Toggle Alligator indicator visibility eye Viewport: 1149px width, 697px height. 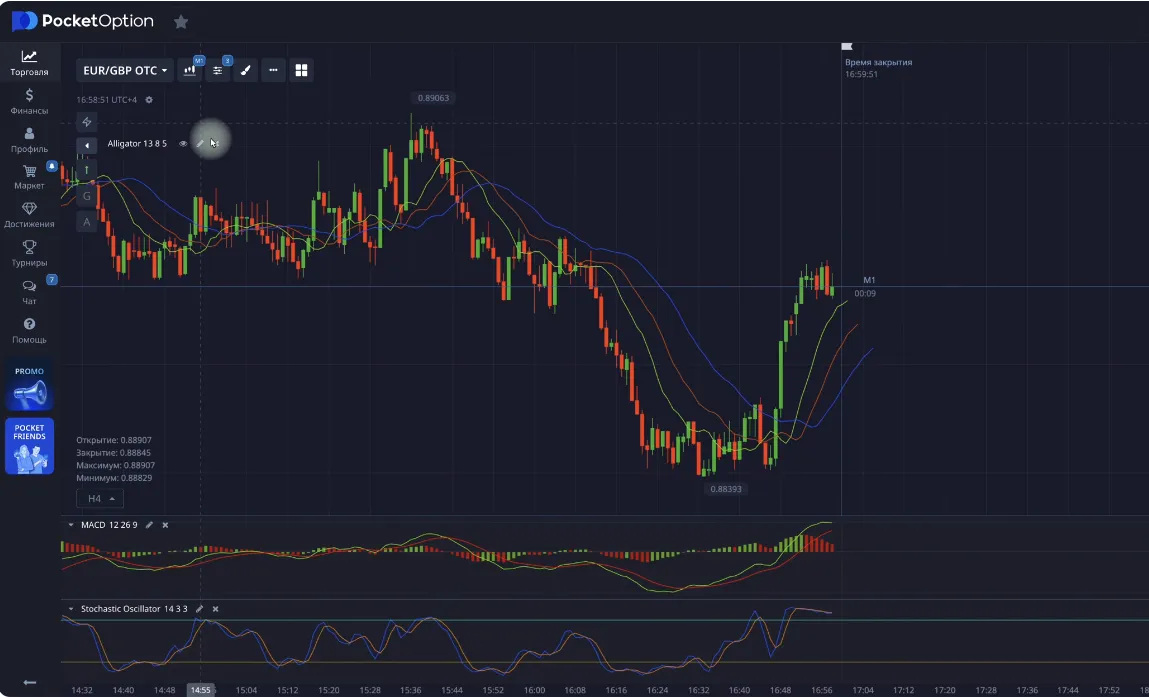183,144
